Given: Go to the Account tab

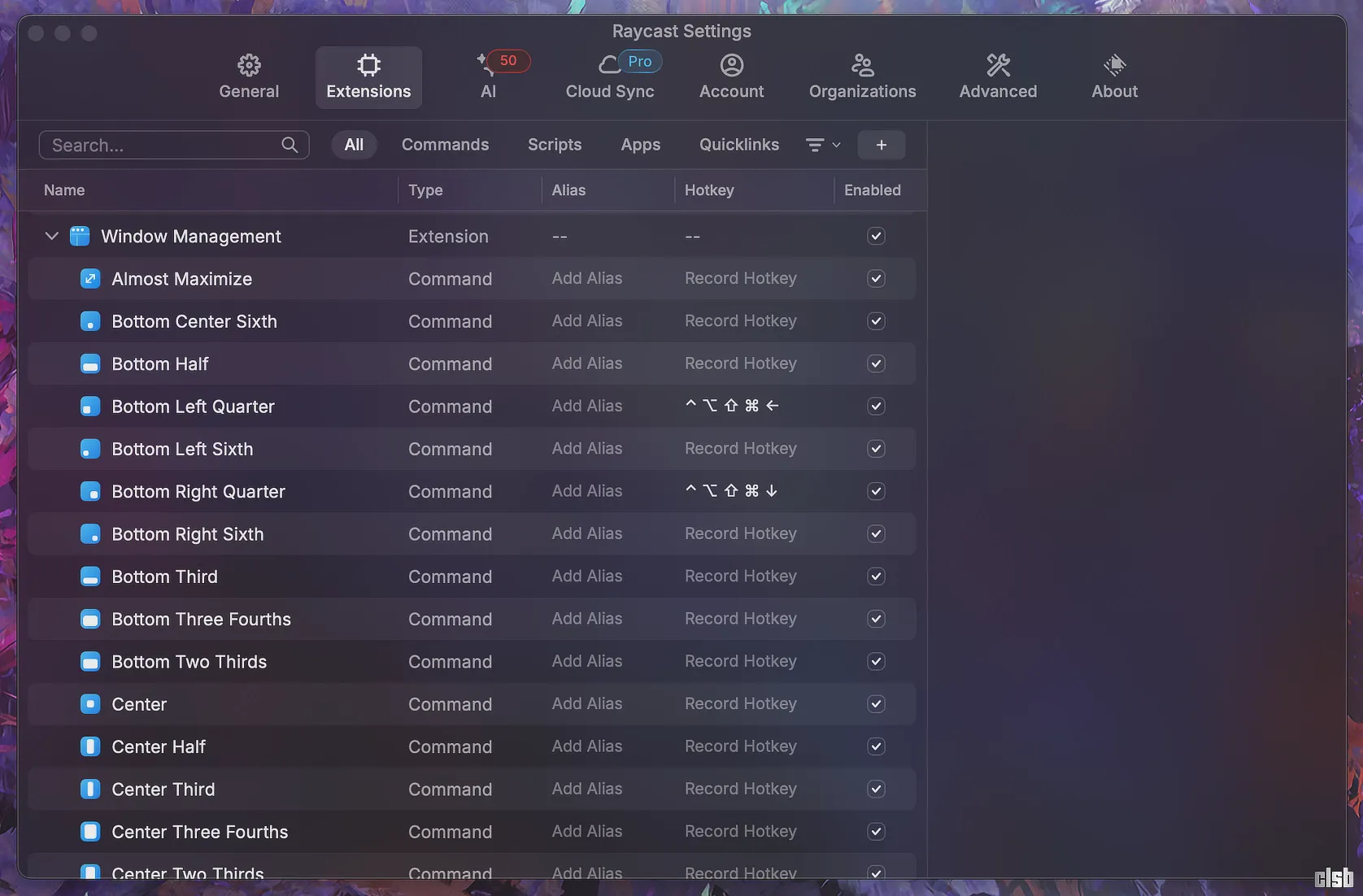Looking at the screenshot, I should pyautogui.click(x=731, y=77).
